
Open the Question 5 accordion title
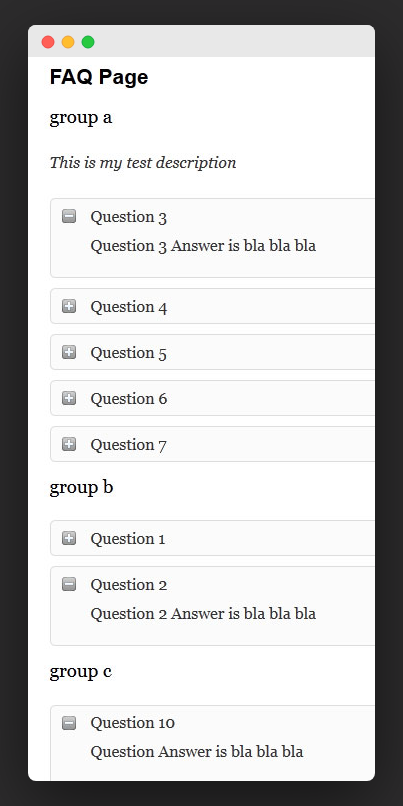(x=129, y=353)
